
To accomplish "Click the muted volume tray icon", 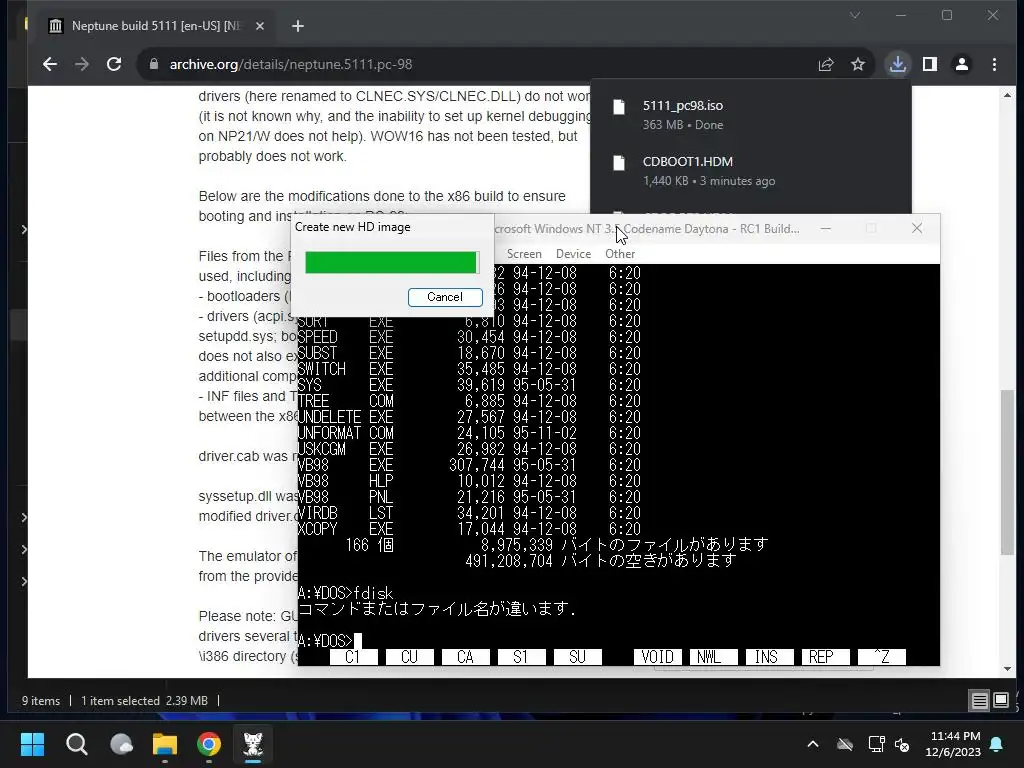I will click(x=903, y=744).
